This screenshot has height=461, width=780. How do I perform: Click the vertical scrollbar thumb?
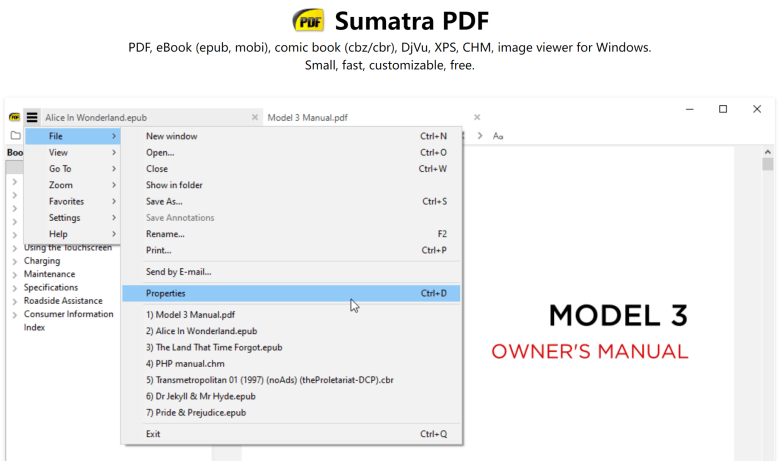[x=768, y=164]
